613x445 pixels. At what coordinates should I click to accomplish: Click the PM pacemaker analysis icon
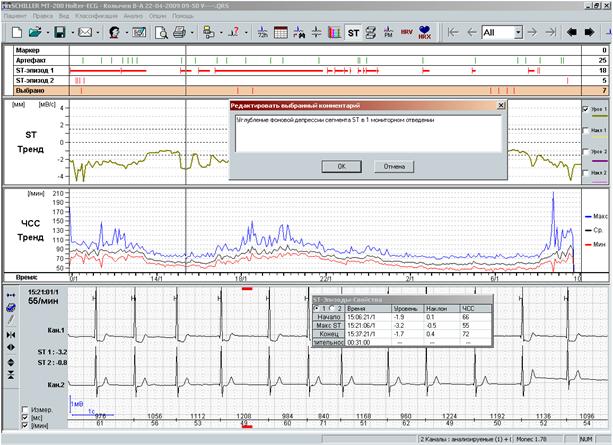388,32
